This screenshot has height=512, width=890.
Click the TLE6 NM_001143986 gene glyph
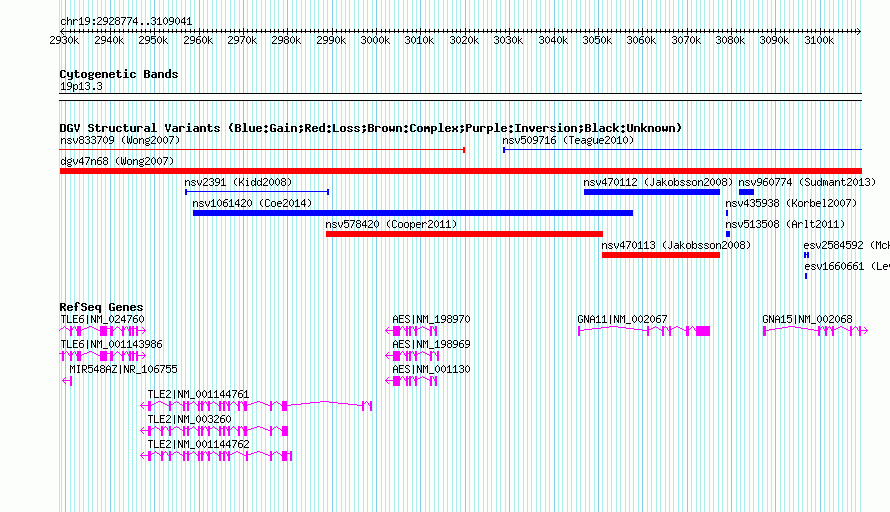[103, 356]
